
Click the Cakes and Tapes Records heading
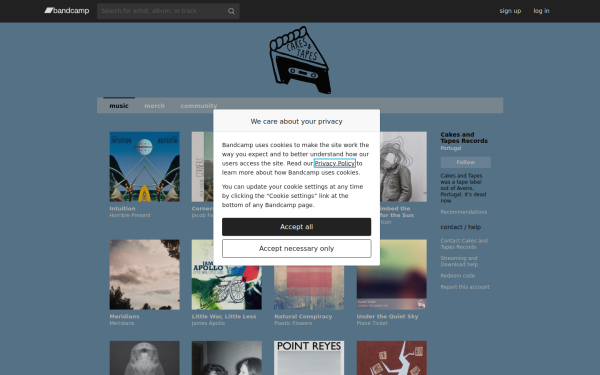click(464, 138)
